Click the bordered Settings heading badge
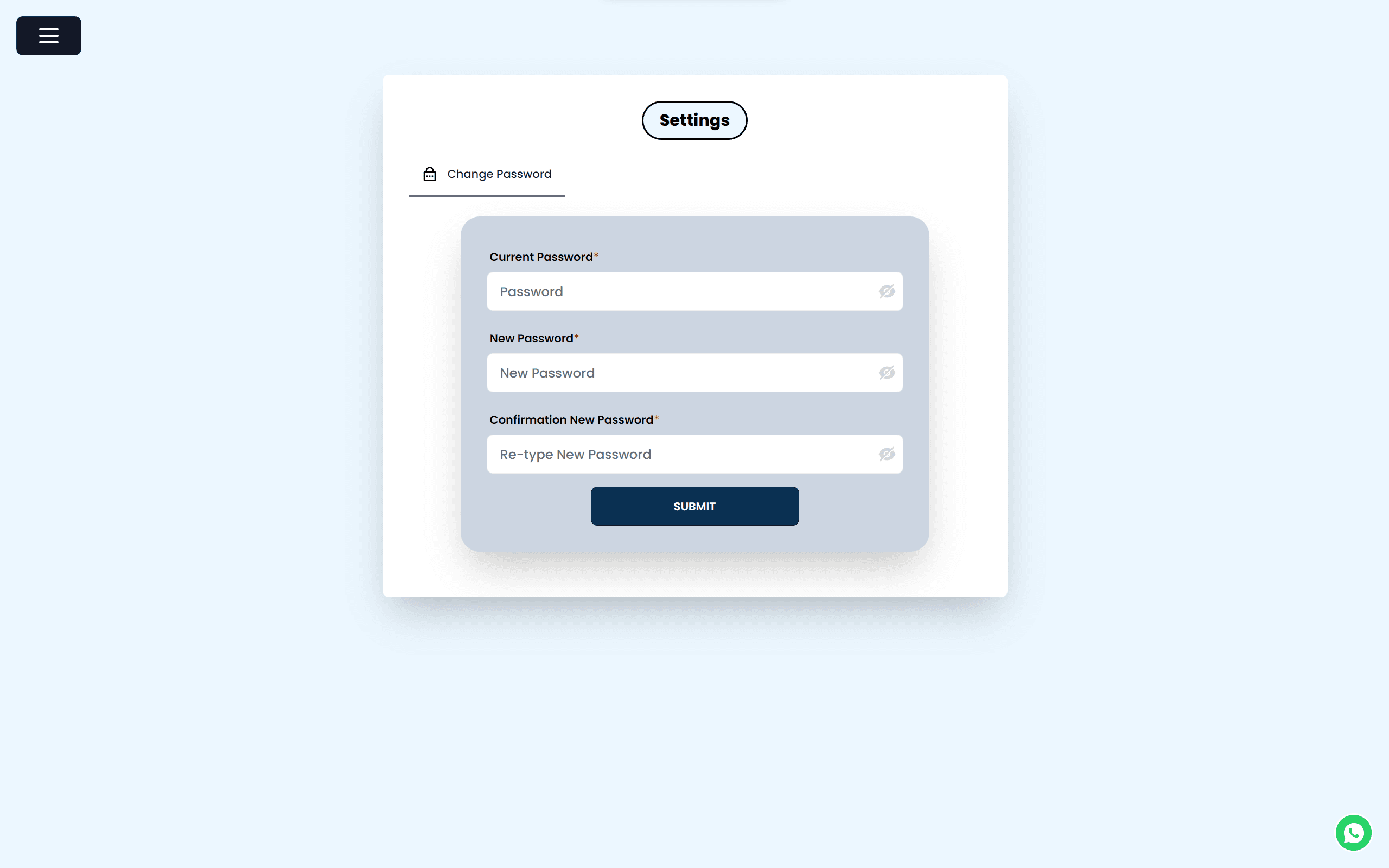Viewport: 1389px width, 868px height. [694, 120]
